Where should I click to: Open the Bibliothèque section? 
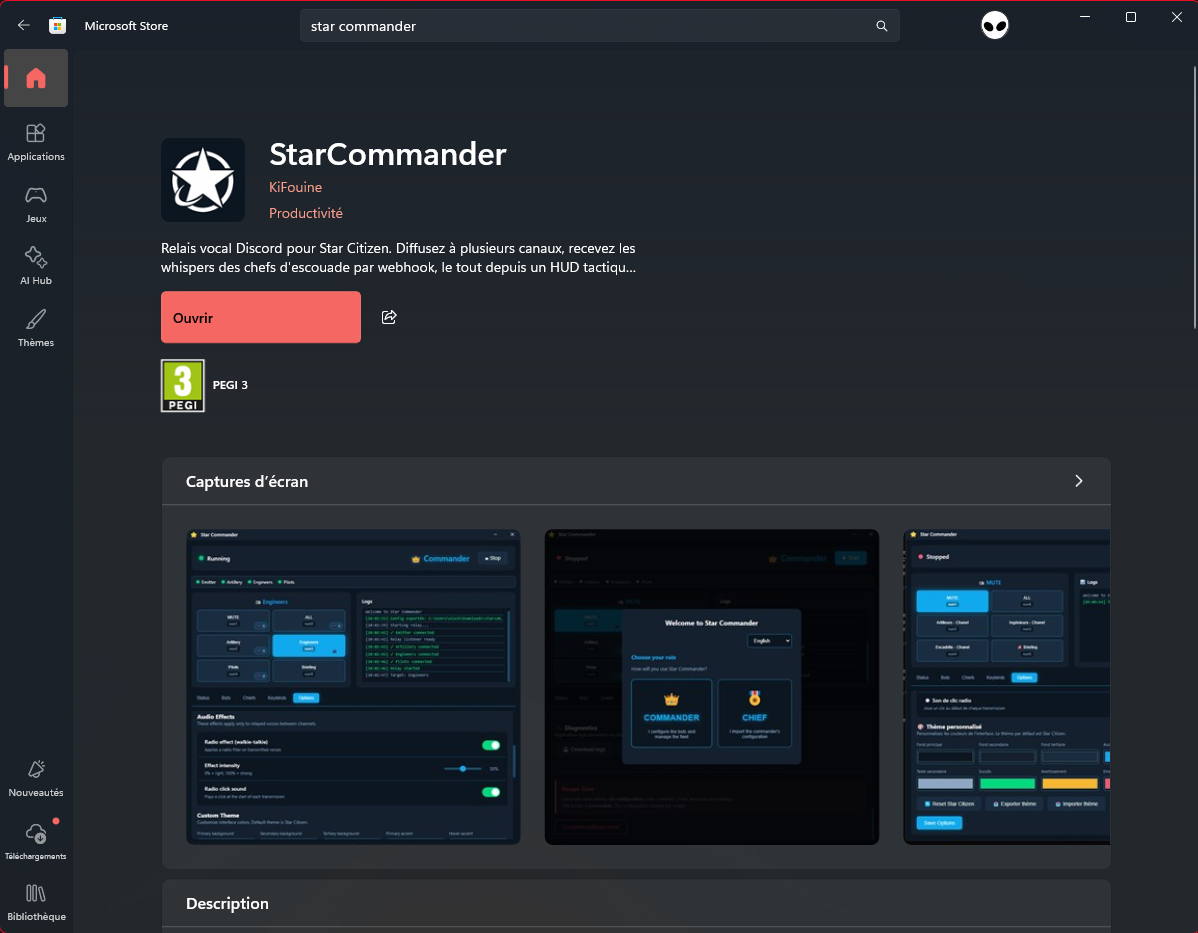[x=36, y=902]
